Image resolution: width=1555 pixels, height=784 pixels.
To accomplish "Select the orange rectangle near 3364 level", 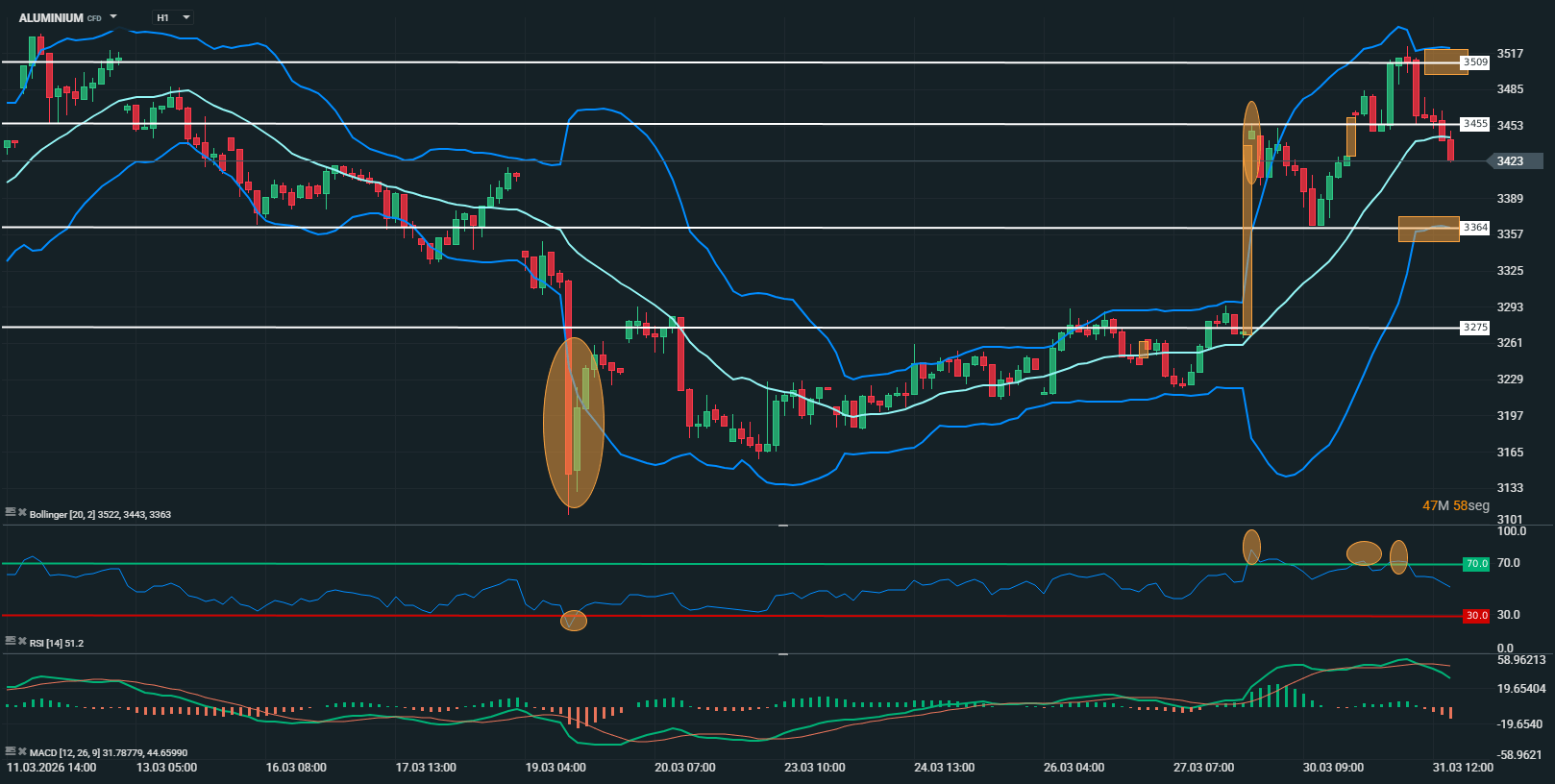I will coord(1428,229).
